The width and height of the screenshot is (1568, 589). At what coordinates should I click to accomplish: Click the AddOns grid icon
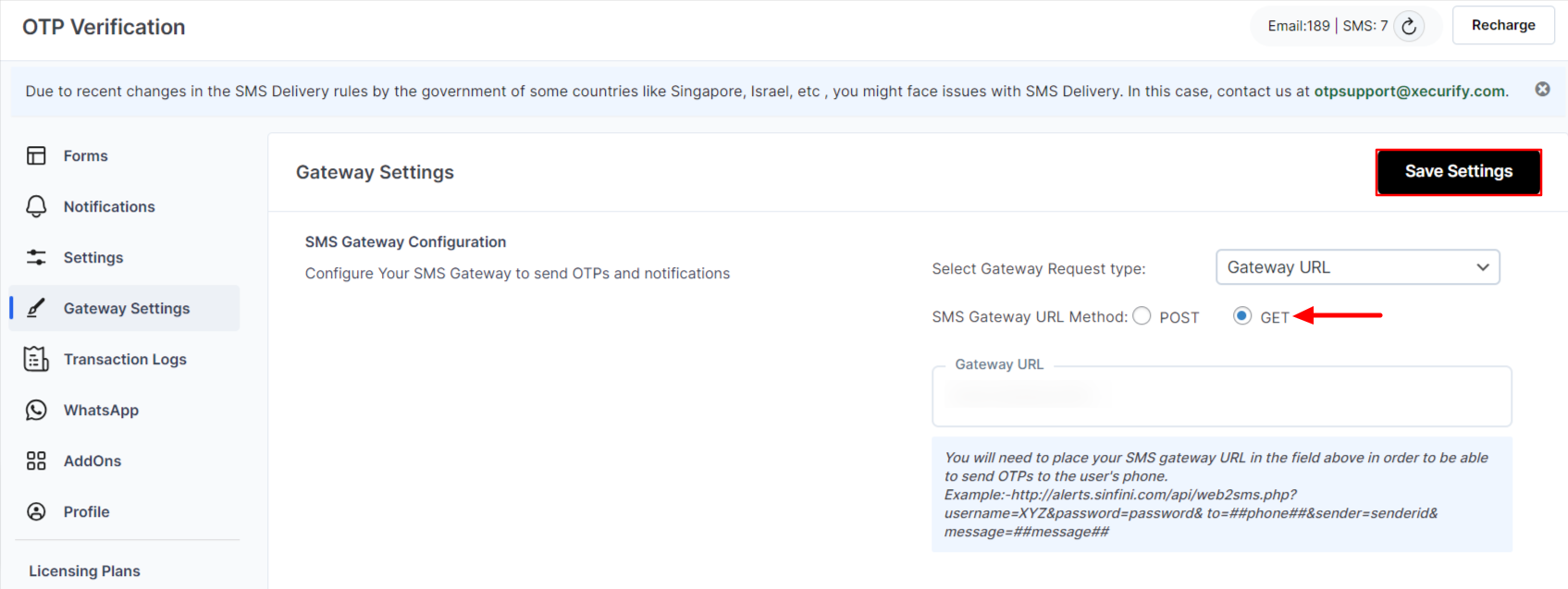[x=36, y=460]
